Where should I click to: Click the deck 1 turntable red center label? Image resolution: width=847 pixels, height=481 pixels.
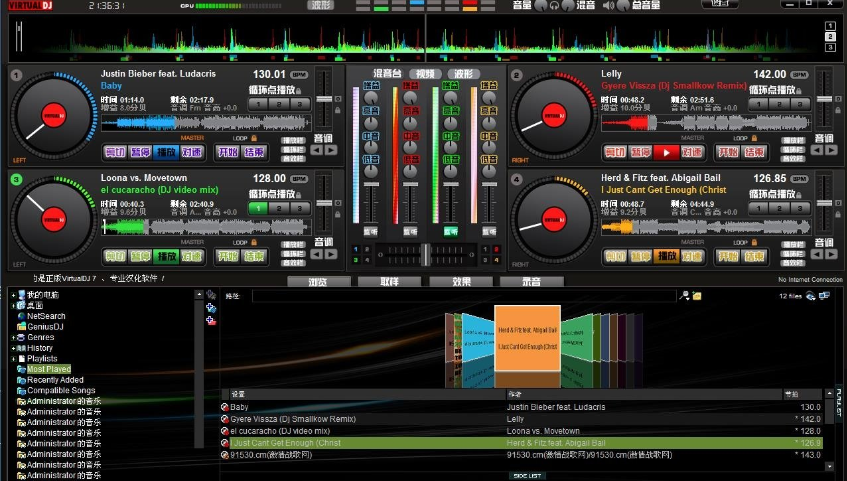(54, 116)
